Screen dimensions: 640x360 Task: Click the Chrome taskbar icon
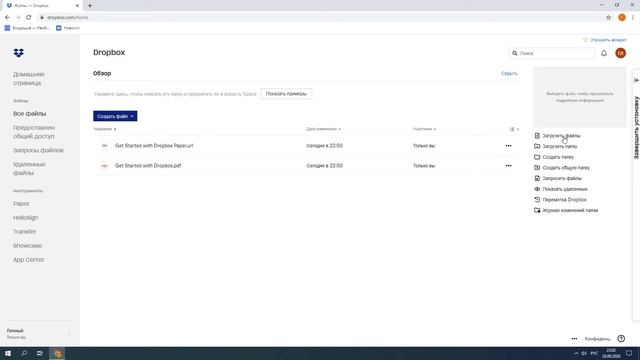click(57, 353)
